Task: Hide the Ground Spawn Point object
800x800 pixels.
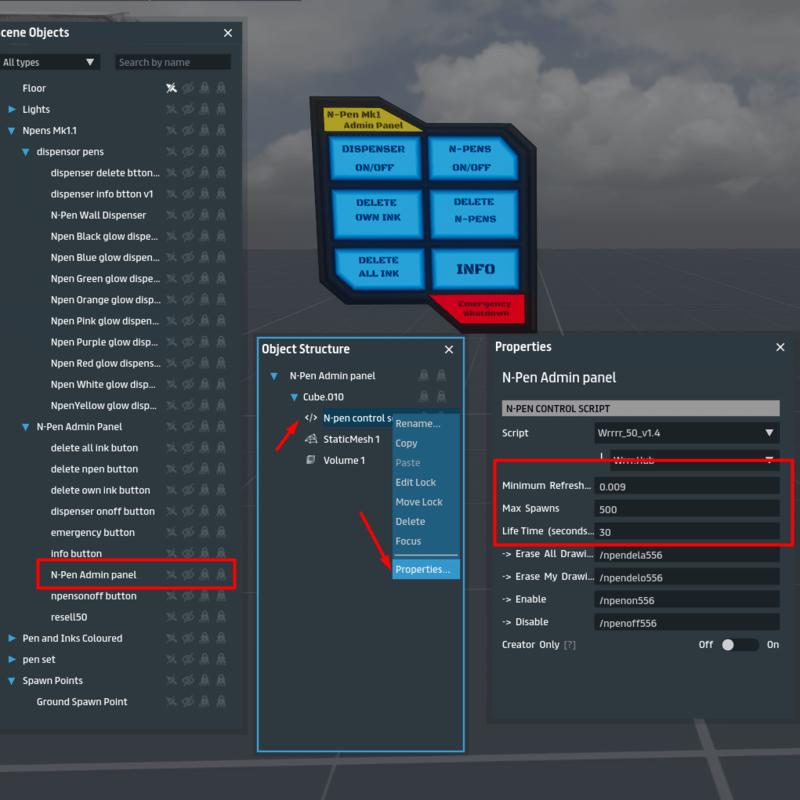Action: (x=188, y=702)
